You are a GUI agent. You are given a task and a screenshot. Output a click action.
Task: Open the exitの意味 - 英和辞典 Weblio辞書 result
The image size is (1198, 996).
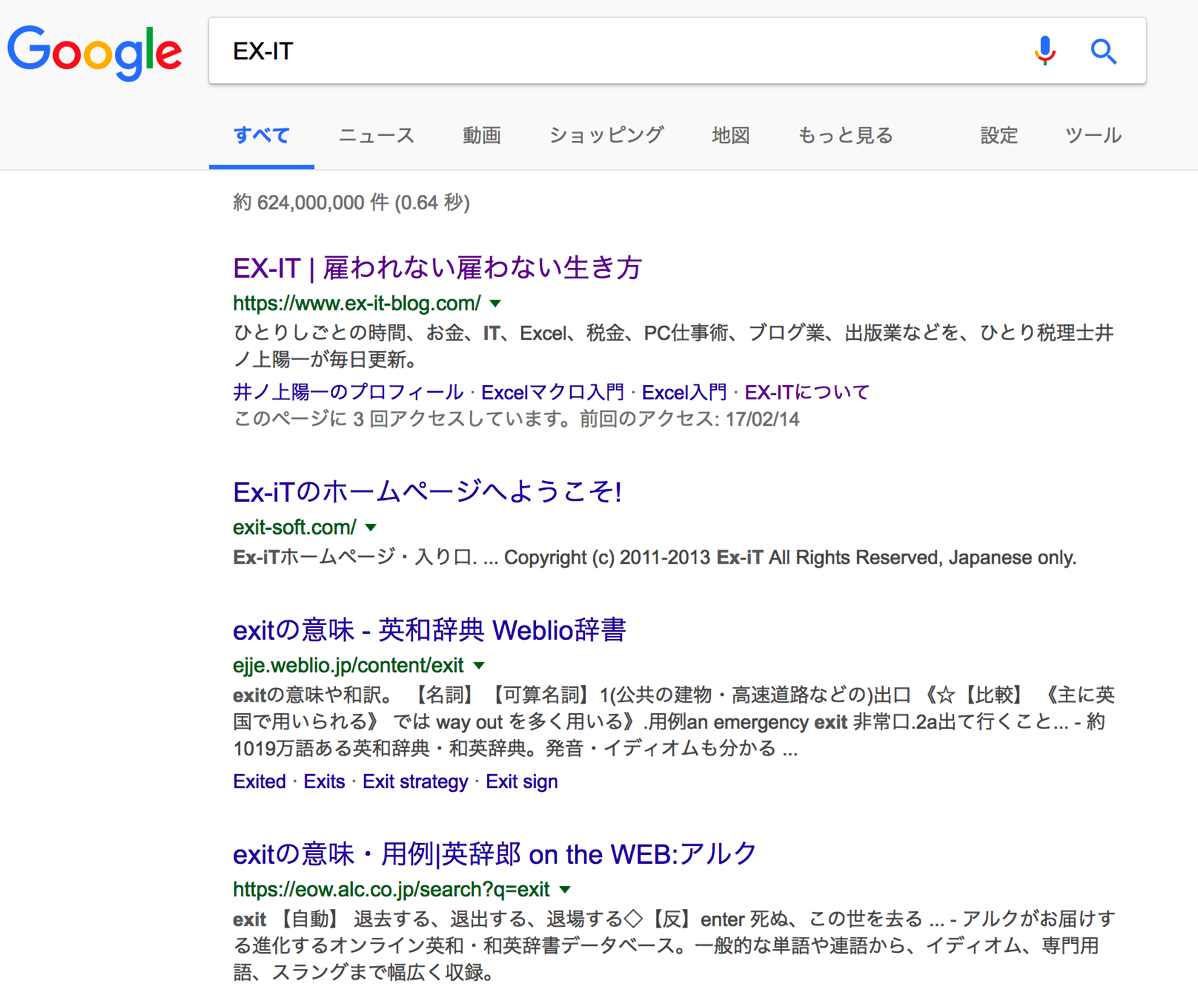429,630
